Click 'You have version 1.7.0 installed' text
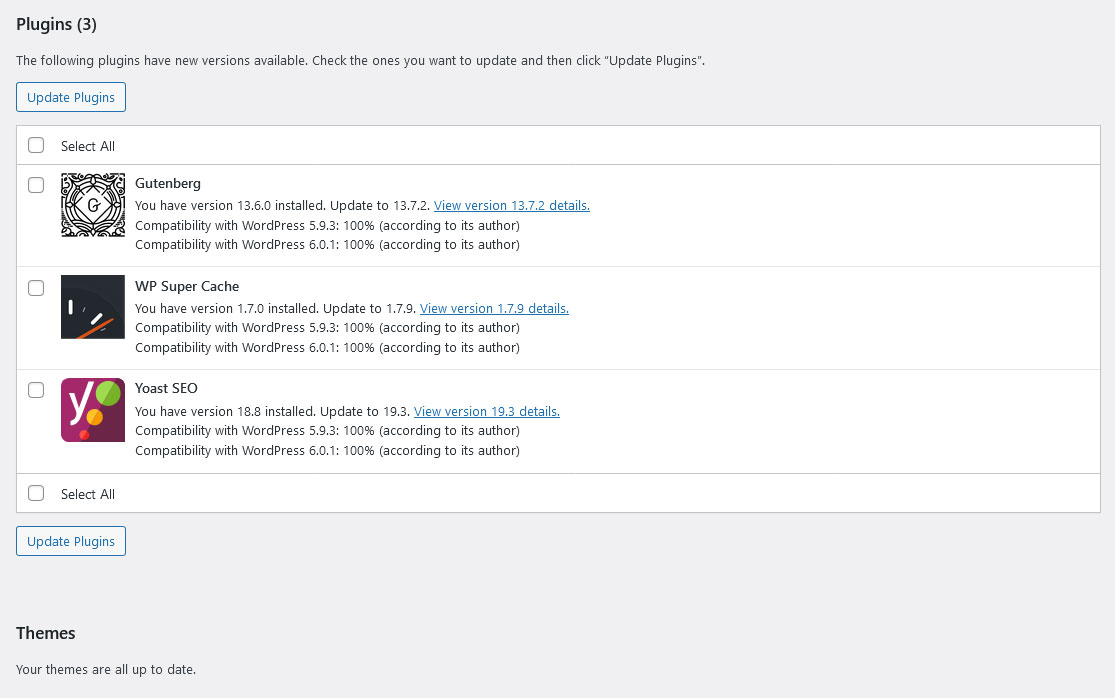Viewport: 1115px width, 698px height. (226, 308)
